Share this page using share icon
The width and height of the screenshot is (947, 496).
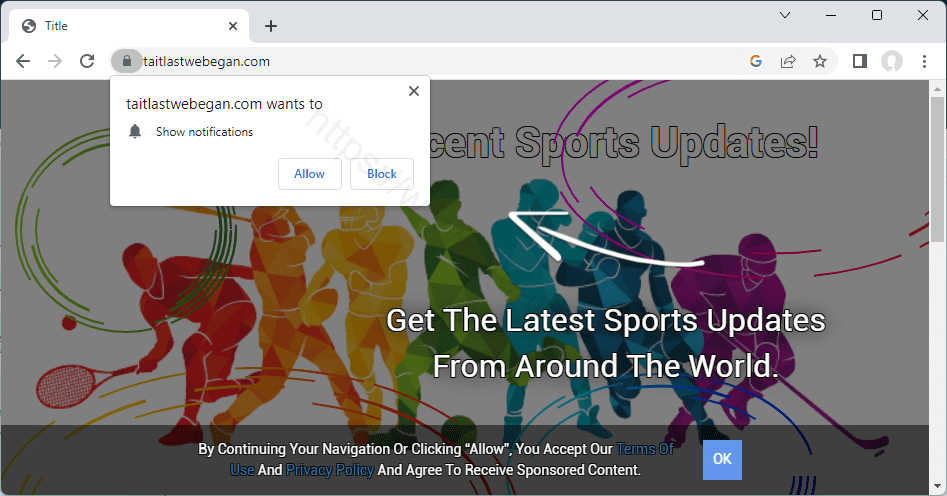788,61
